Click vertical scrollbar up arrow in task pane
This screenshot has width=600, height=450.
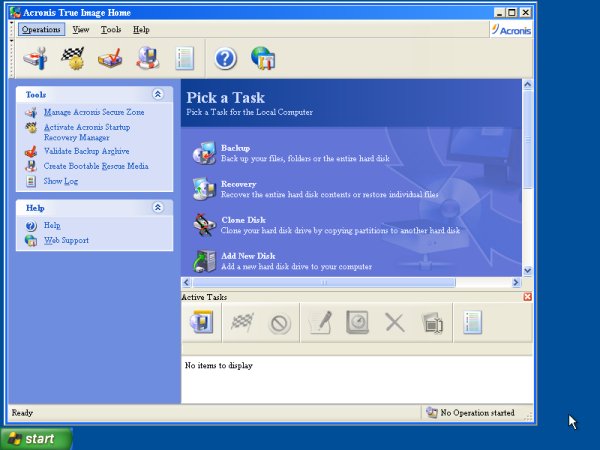(x=527, y=85)
